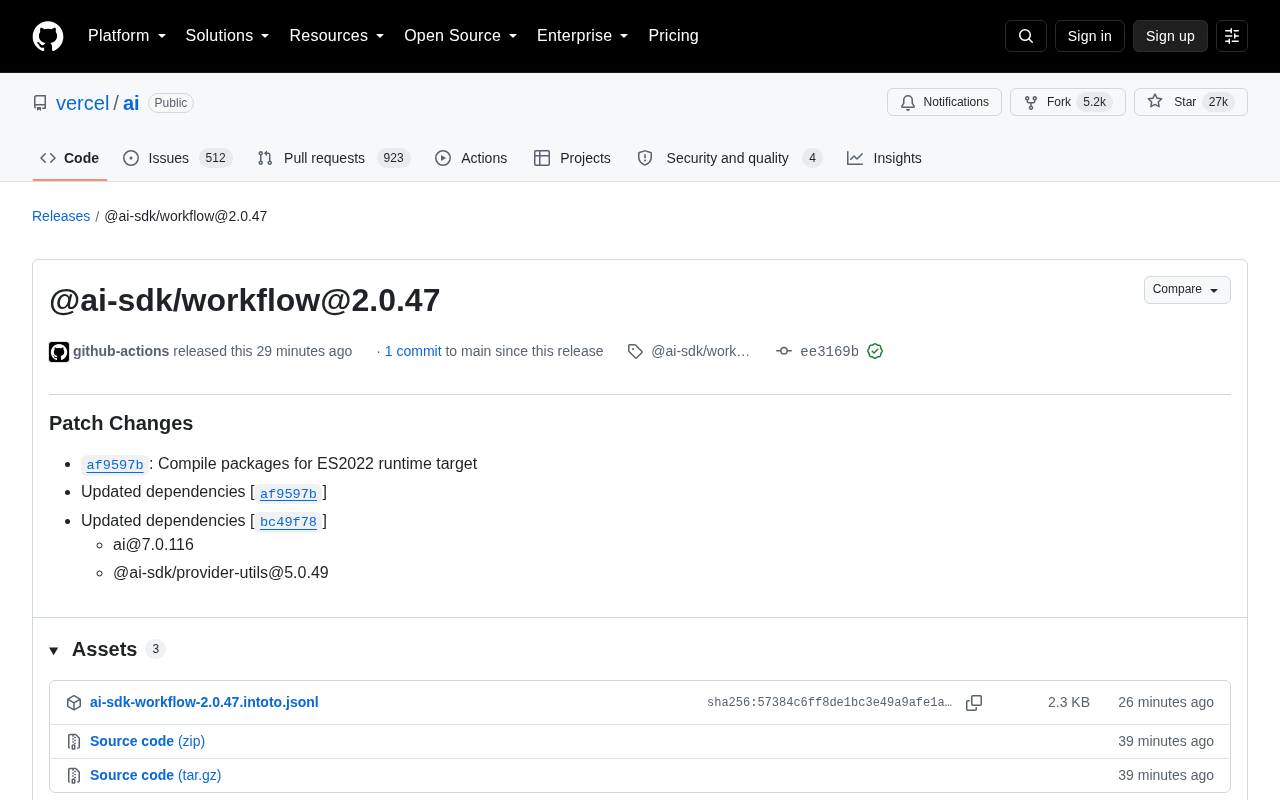Screen dimensions: 1280x800
Task: Open the vercel owner link
Action: coord(83,103)
